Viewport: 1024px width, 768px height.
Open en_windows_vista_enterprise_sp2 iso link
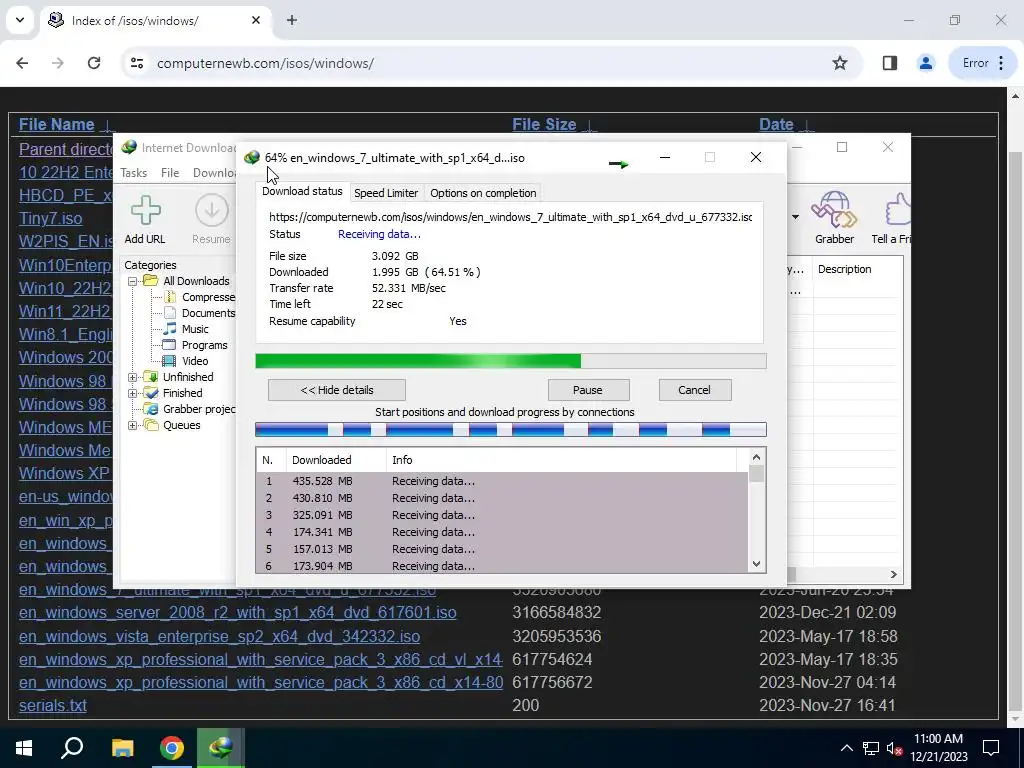(219, 636)
